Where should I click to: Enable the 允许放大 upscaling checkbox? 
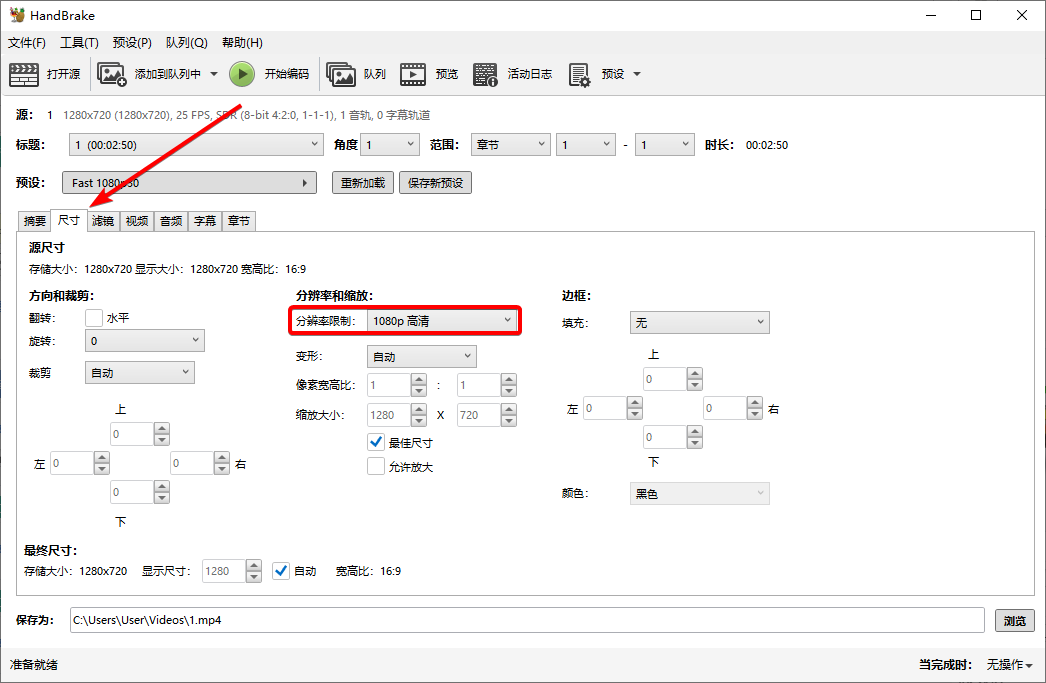click(376, 465)
